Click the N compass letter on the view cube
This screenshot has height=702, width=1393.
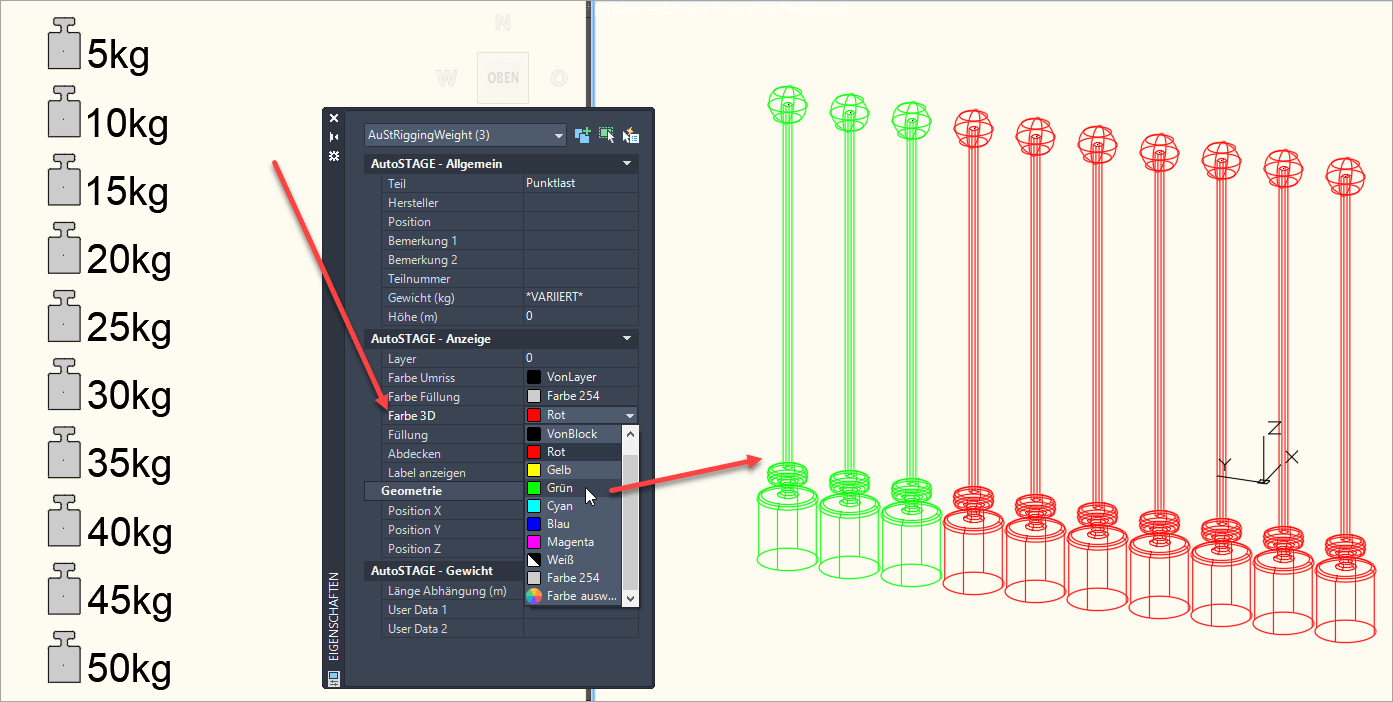(x=503, y=22)
